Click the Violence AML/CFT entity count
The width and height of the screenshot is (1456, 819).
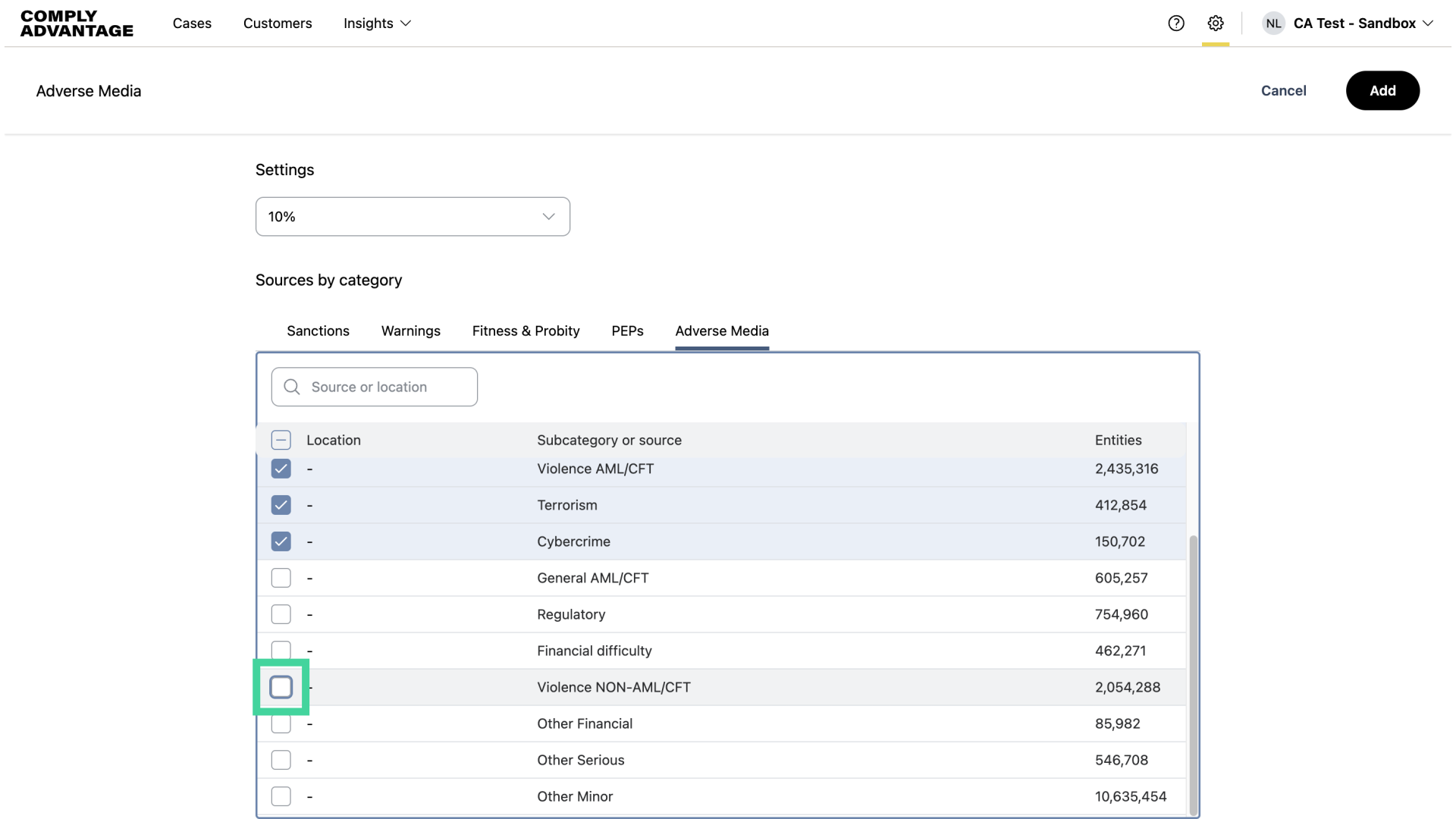click(1126, 469)
